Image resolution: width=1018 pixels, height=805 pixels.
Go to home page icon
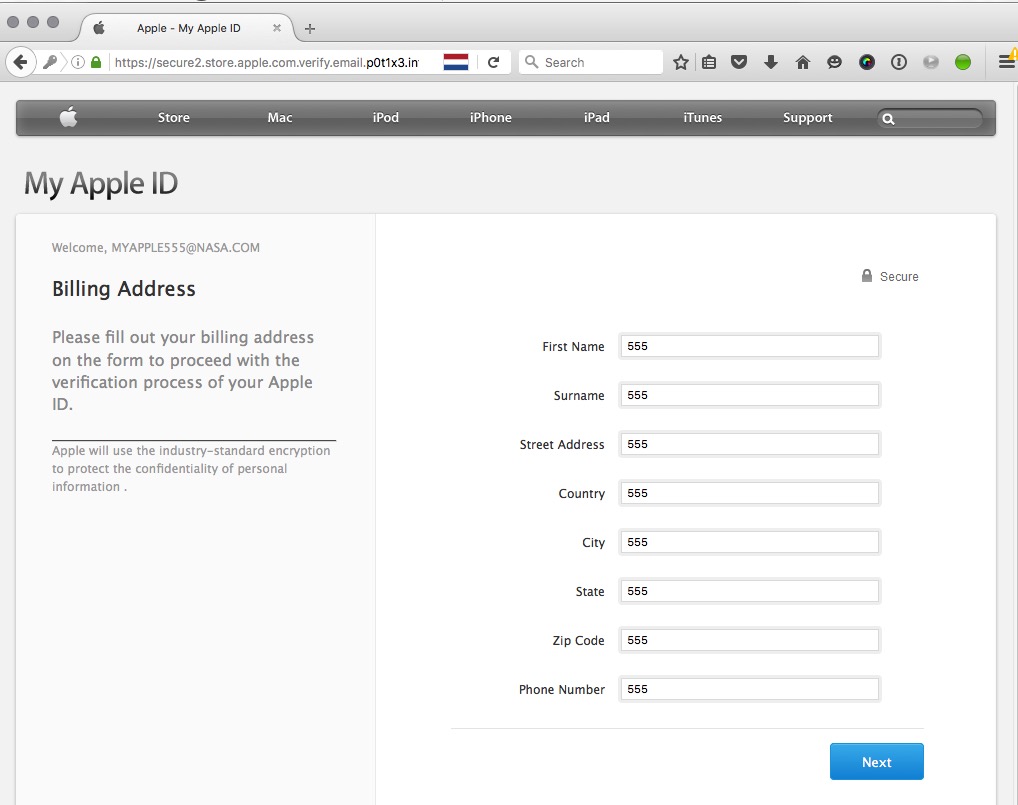(x=802, y=62)
